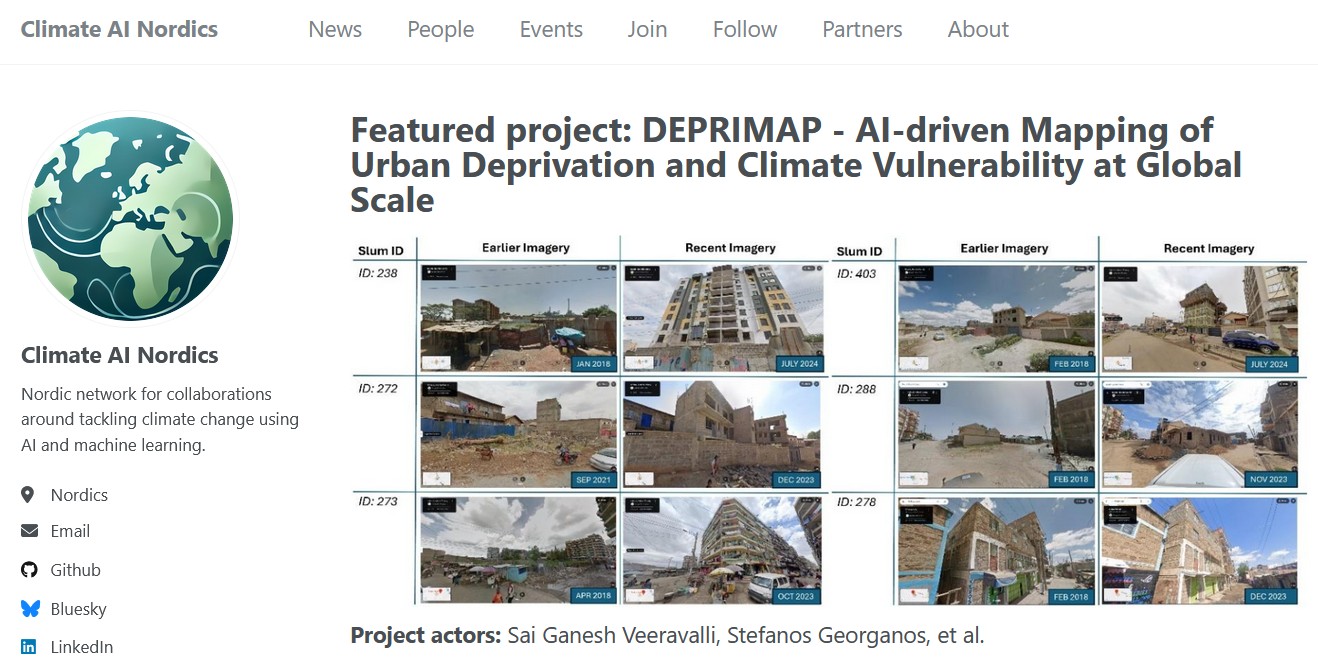Open the Events navigation link
The height and width of the screenshot is (662, 1318).
(551, 30)
